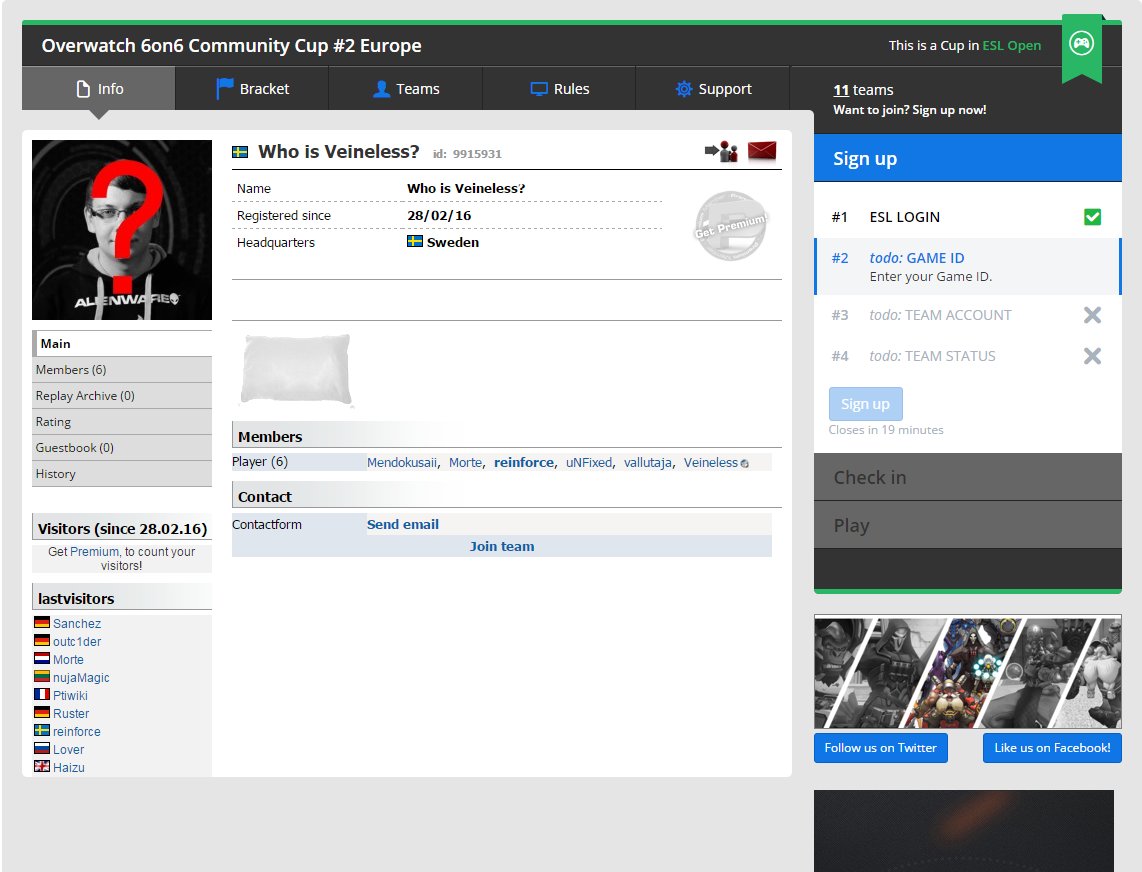Image resolution: width=1142 pixels, height=872 pixels.
Task: Click the Overwatch heroes banner image
Action: pos(968,672)
